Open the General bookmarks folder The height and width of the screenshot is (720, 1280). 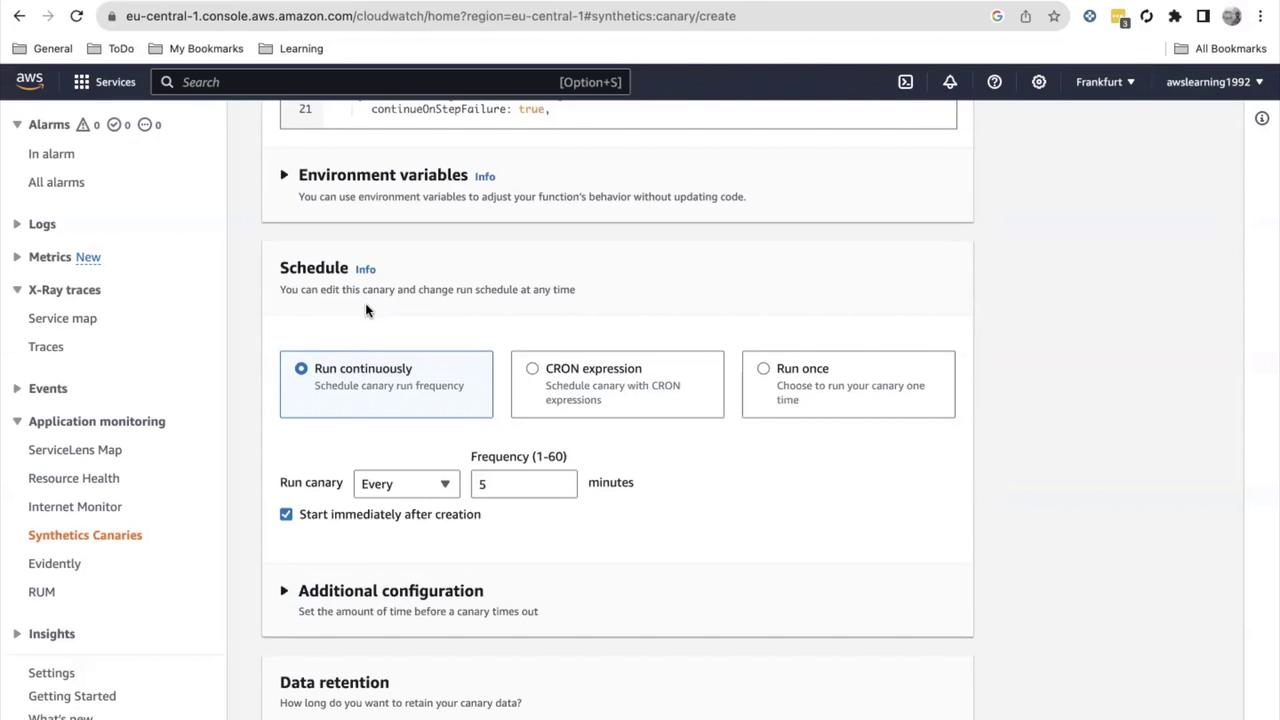click(x=43, y=48)
